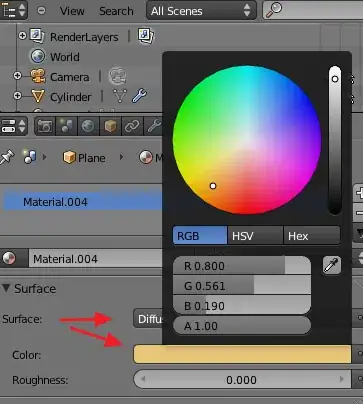Viewport: 363px width, 404px height.
Task: Click the World globe icon
Action: click(x=38, y=56)
